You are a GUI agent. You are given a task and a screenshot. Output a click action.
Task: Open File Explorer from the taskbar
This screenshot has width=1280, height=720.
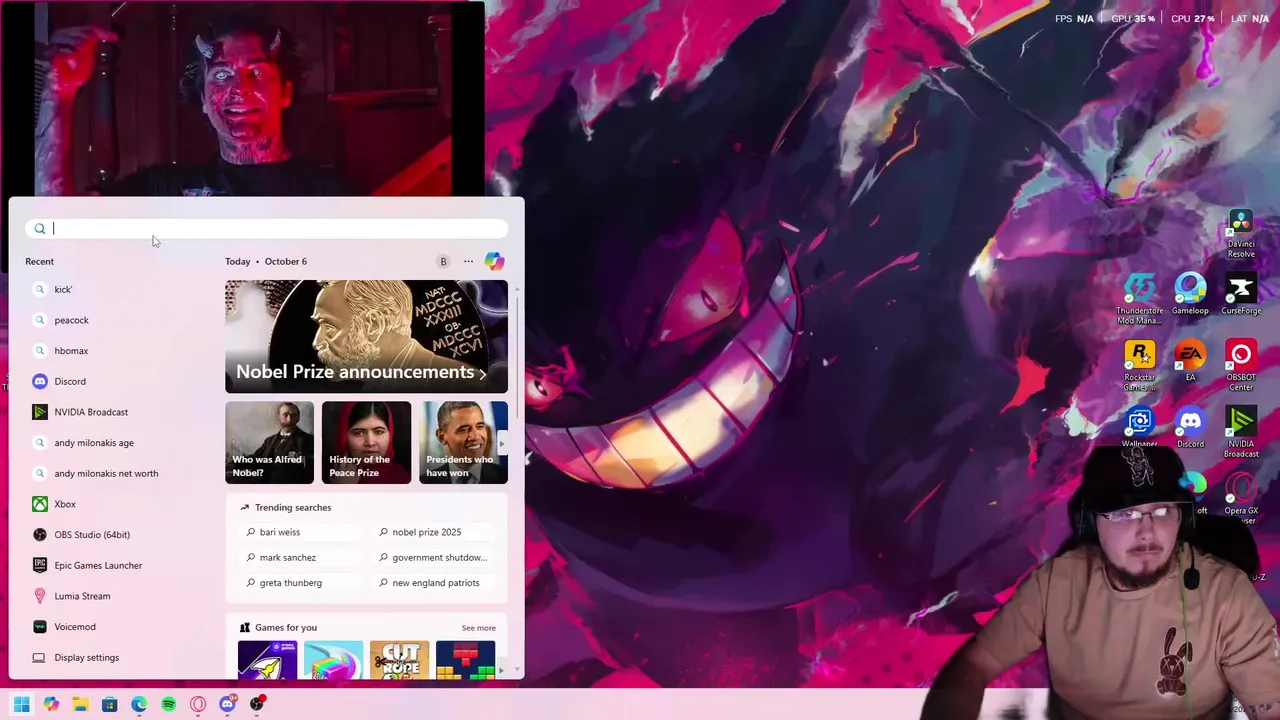(80, 704)
